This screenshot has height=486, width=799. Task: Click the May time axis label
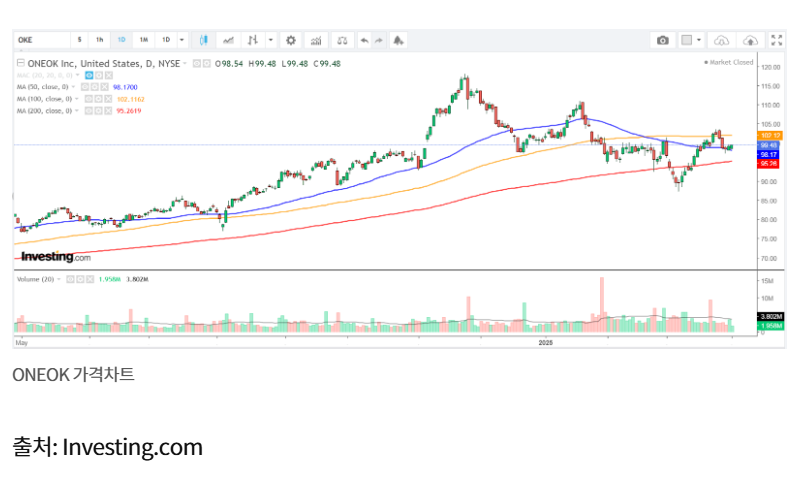[22, 343]
